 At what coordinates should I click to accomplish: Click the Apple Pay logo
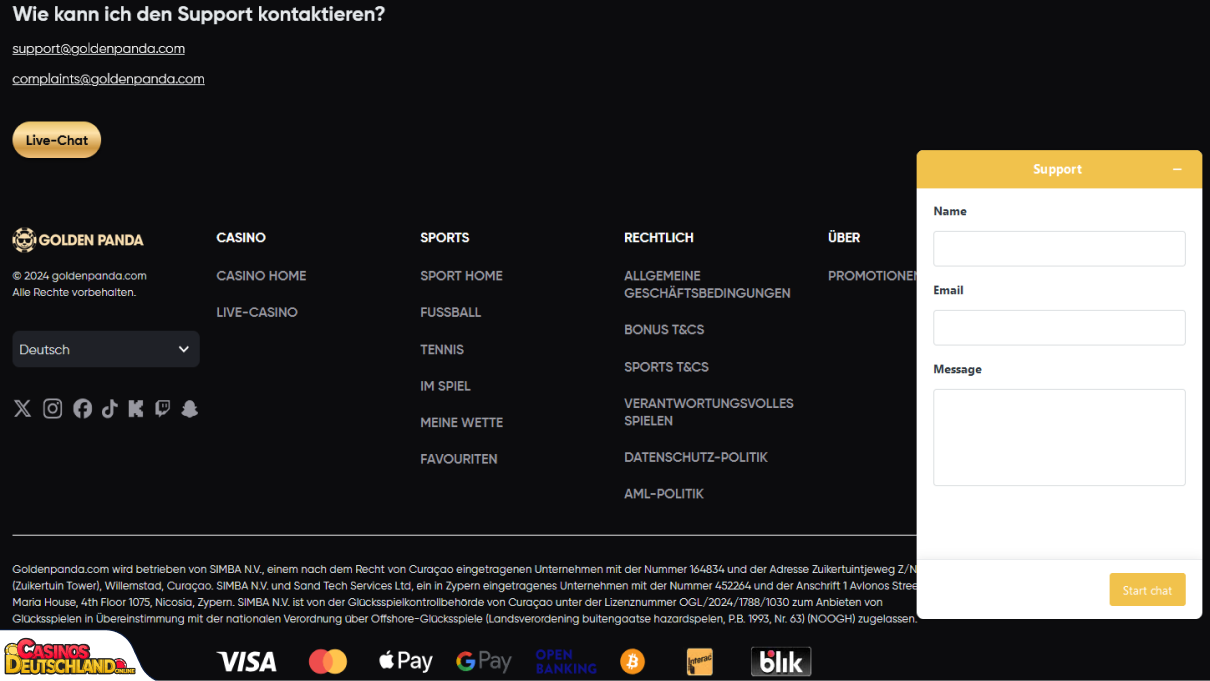pos(405,661)
